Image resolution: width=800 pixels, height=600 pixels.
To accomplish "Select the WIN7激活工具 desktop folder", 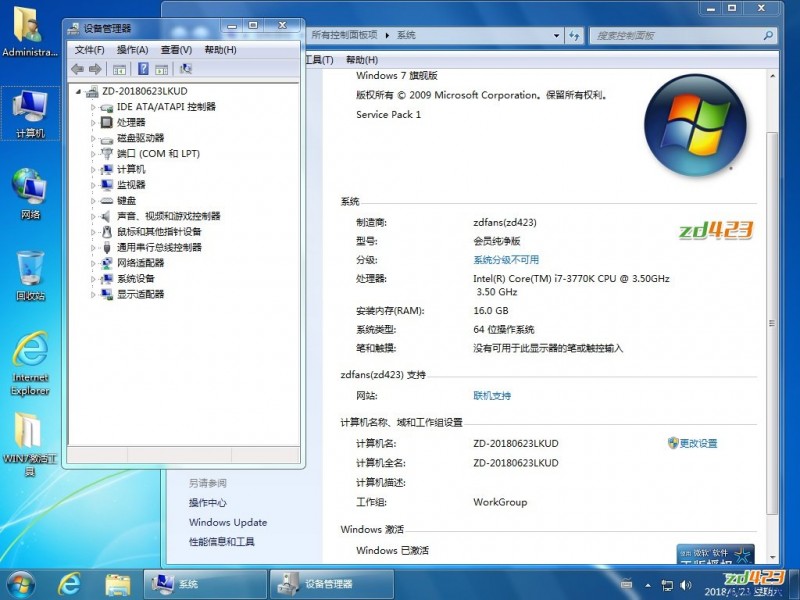I will click(30, 443).
